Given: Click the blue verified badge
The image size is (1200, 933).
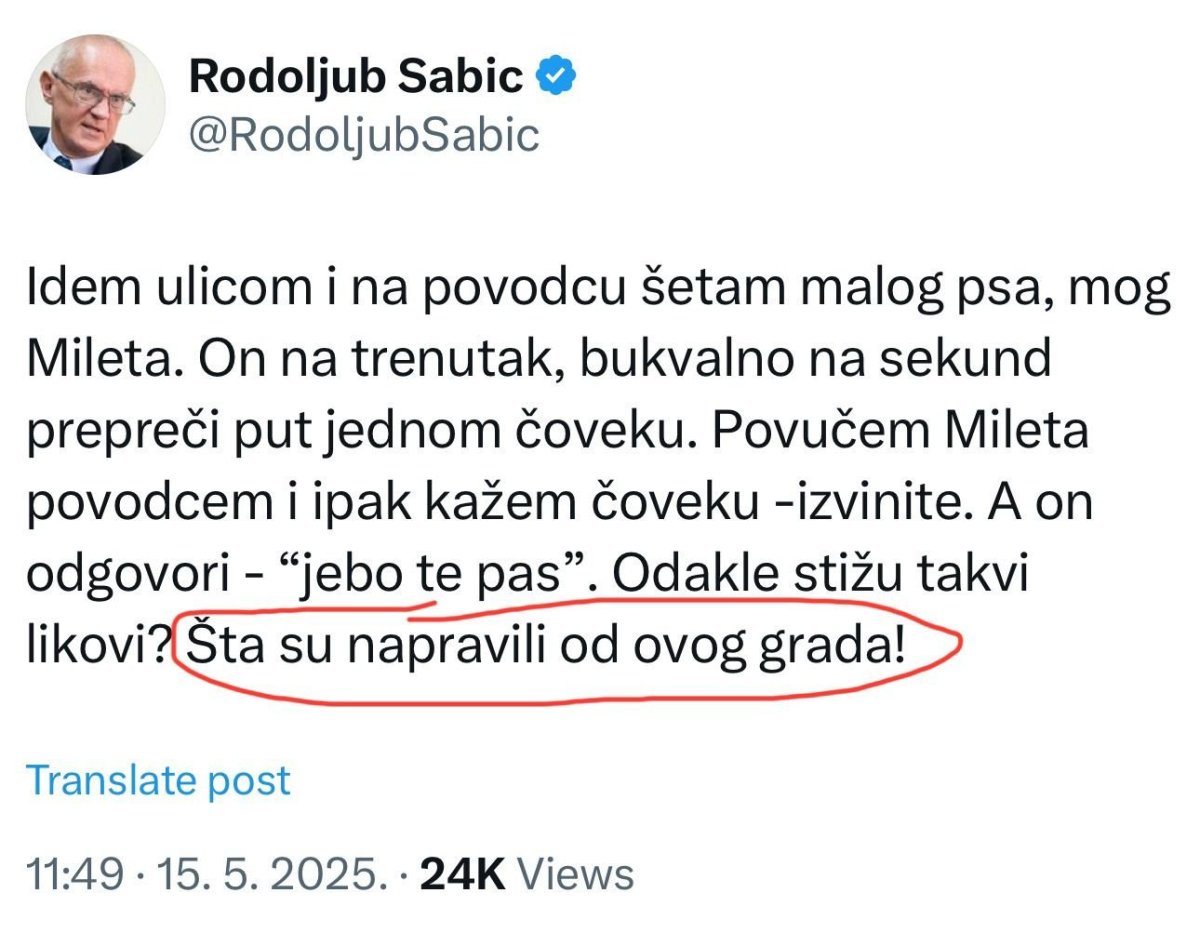Looking at the screenshot, I should 555,77.
